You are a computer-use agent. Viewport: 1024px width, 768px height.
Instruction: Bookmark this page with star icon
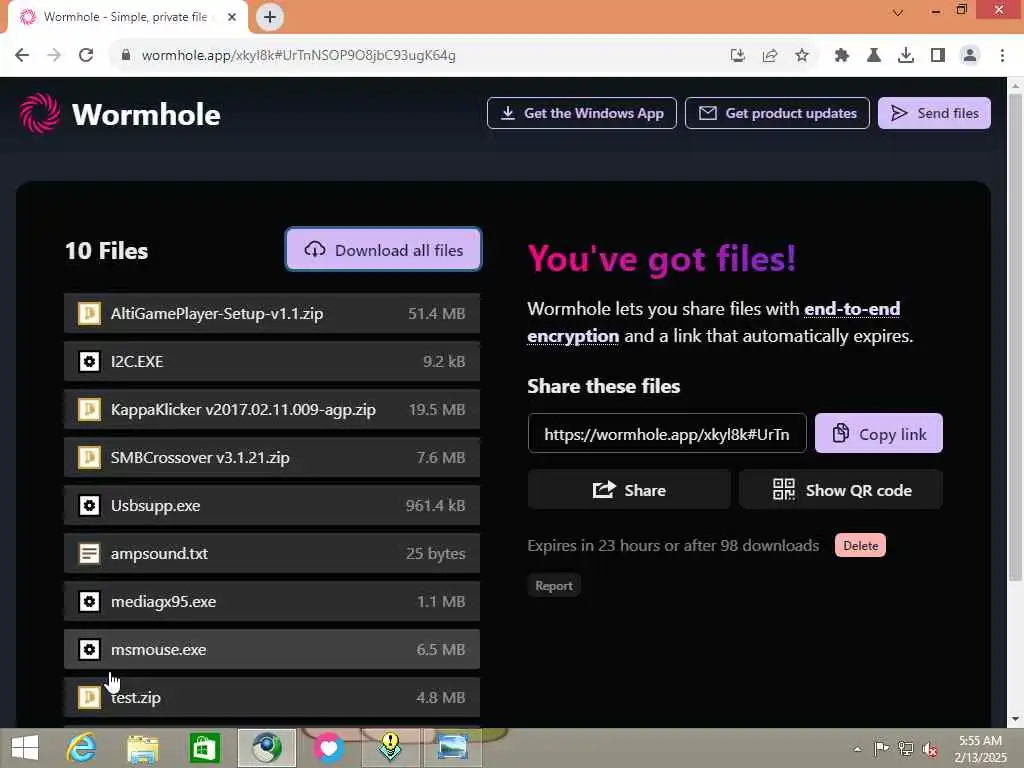[802, 56]
